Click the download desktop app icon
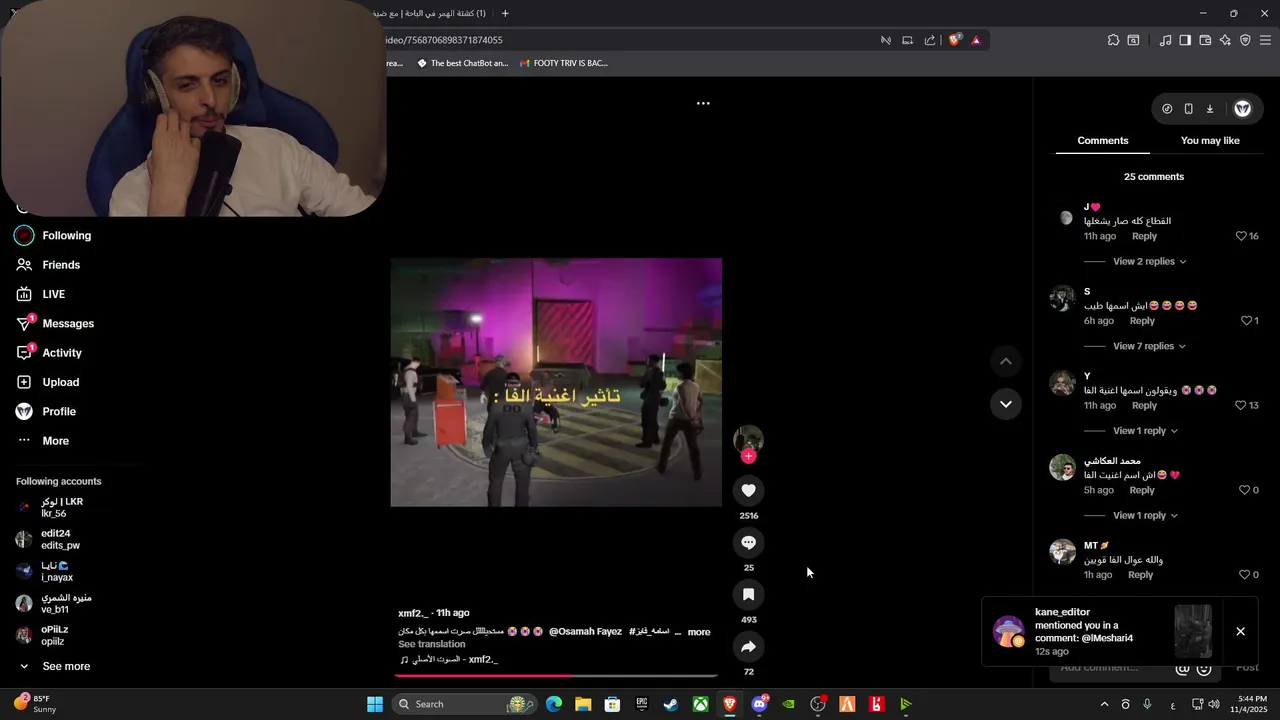 point(1209,109)
